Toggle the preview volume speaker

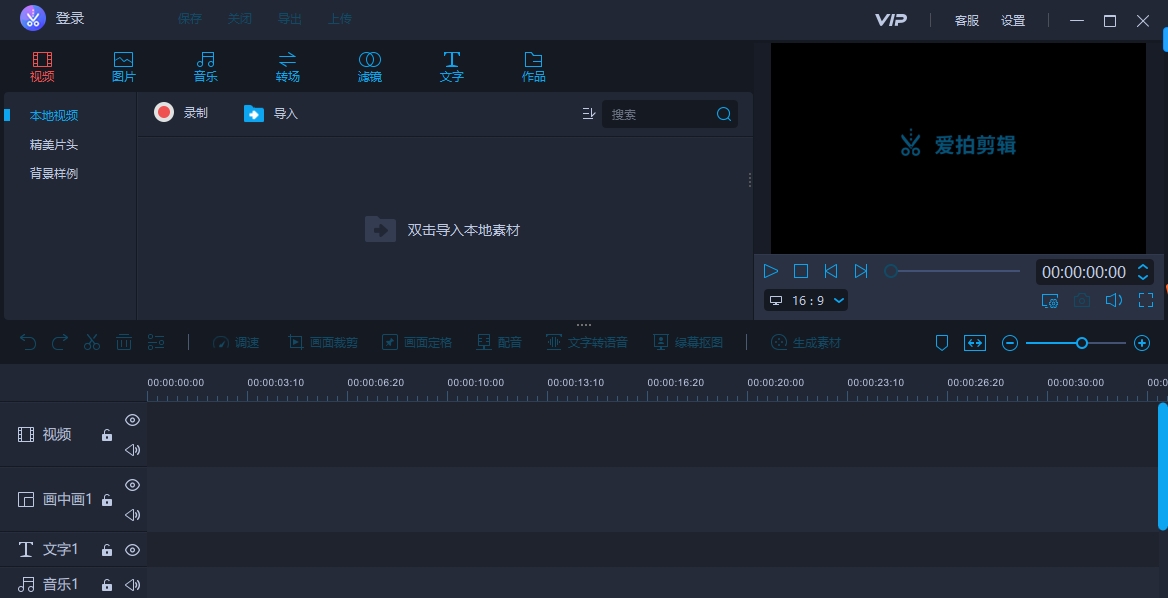(x=1114, y=300)
